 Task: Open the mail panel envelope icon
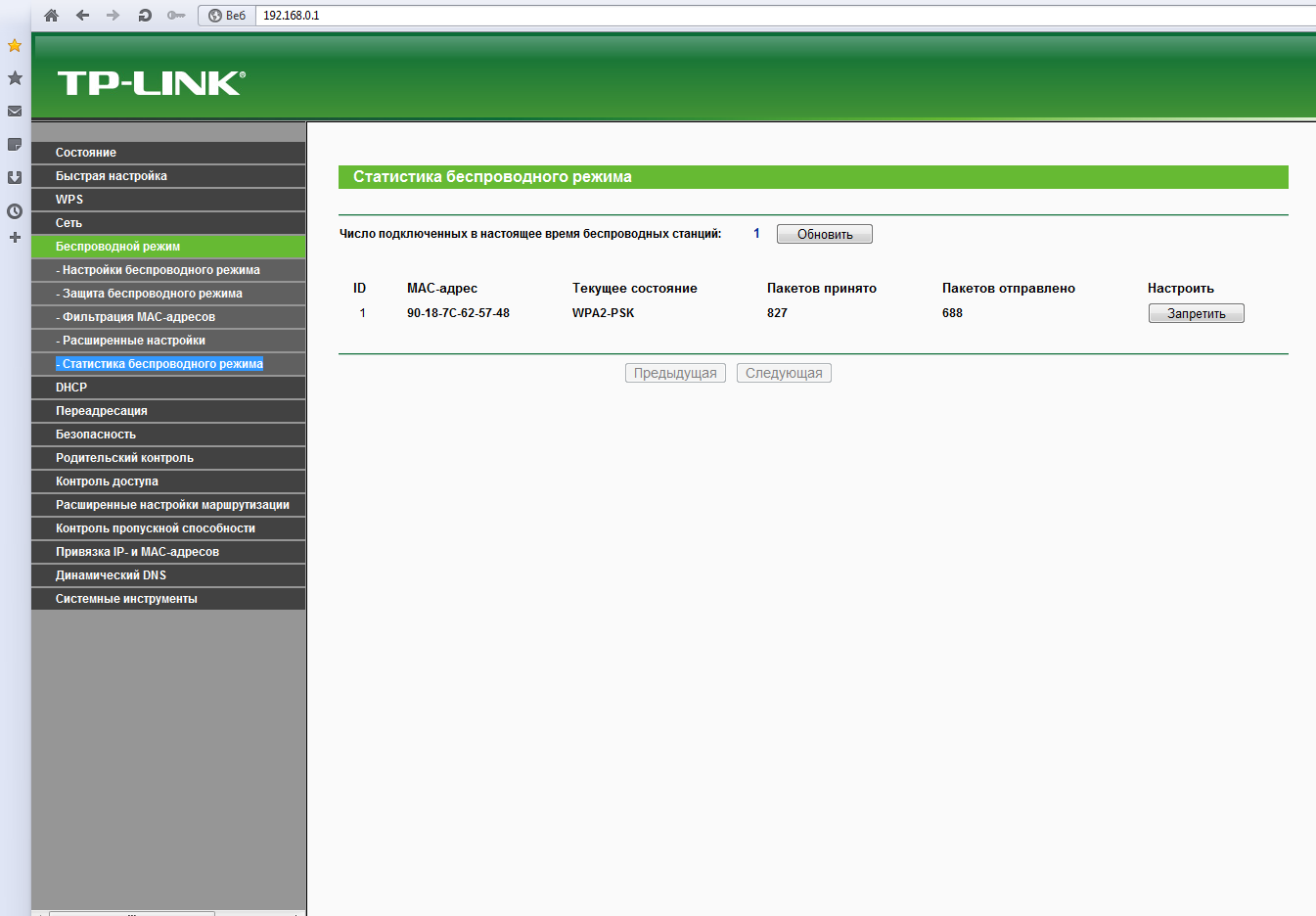click(15, 112)
